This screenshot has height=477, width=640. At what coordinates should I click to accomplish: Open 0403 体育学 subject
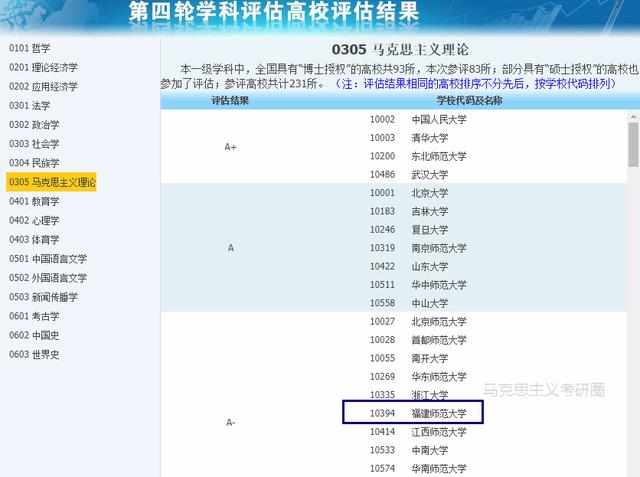coord(34,240)
